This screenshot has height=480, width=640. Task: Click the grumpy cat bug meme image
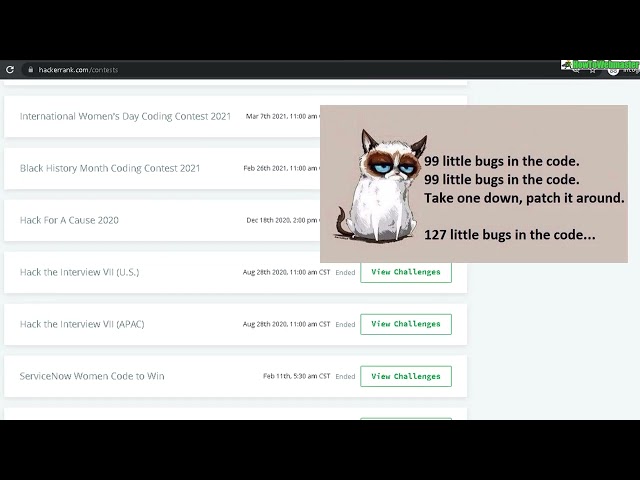(474, 184)
